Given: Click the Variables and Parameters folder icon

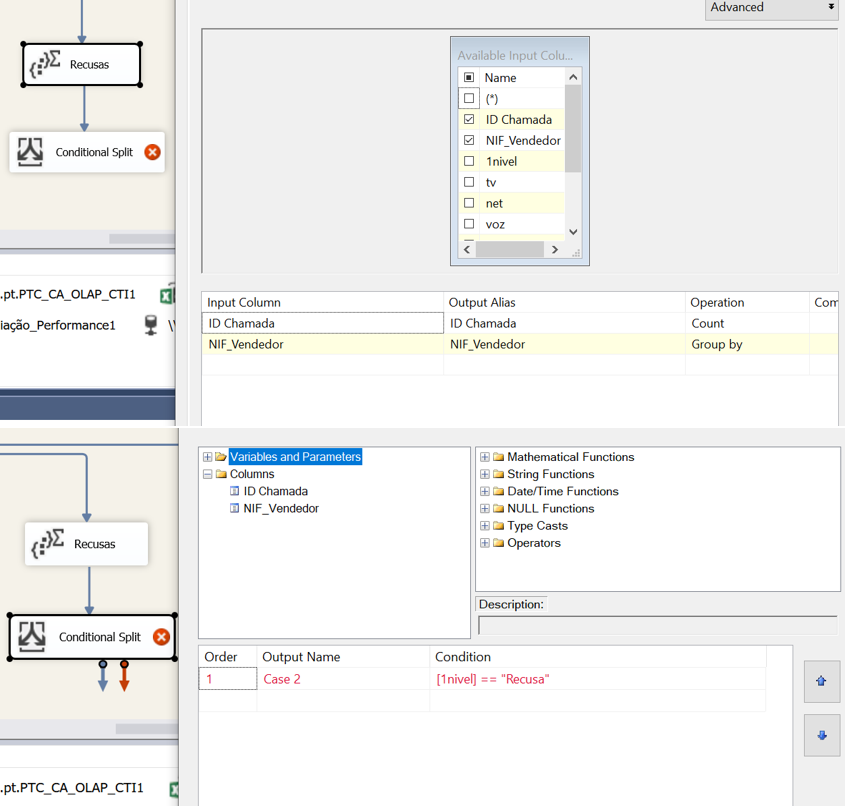Looking at the screenshot, I should [221, 456].
